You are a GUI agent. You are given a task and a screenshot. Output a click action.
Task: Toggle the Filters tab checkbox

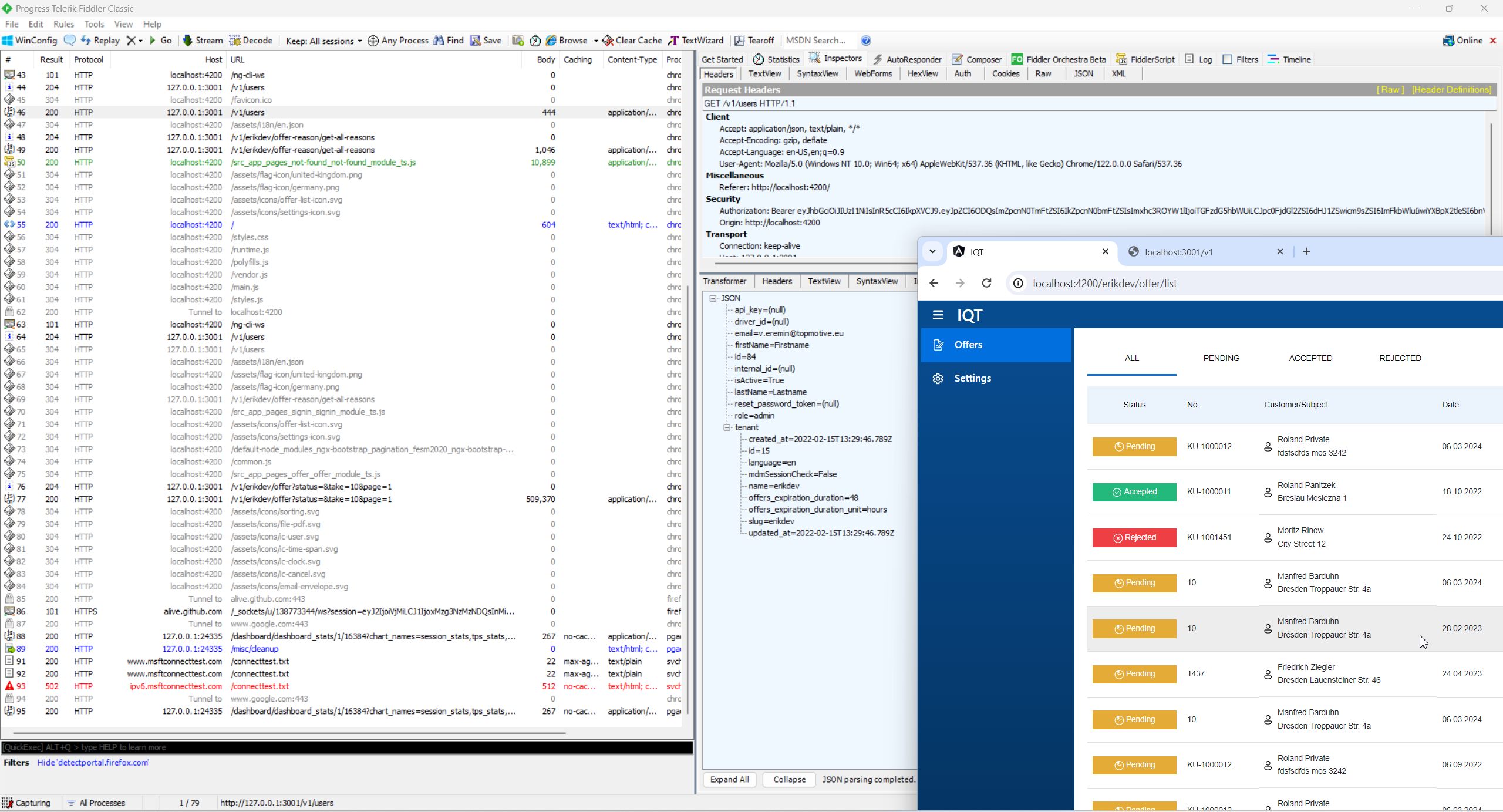pyautogui.click(x=1227, y=59)
